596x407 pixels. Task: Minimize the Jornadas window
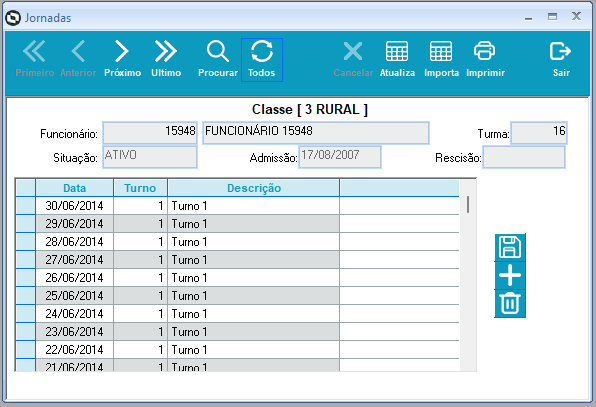528,17
